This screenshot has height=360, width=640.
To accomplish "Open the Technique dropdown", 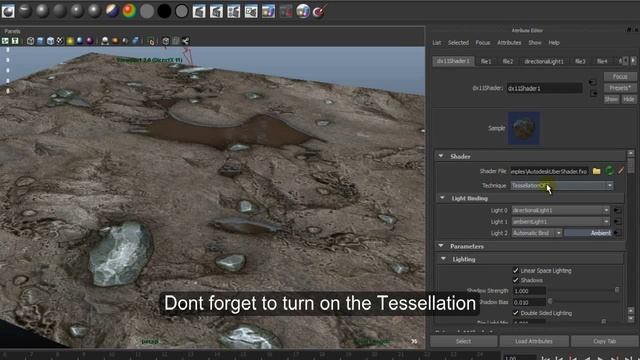I will (562, 185).
